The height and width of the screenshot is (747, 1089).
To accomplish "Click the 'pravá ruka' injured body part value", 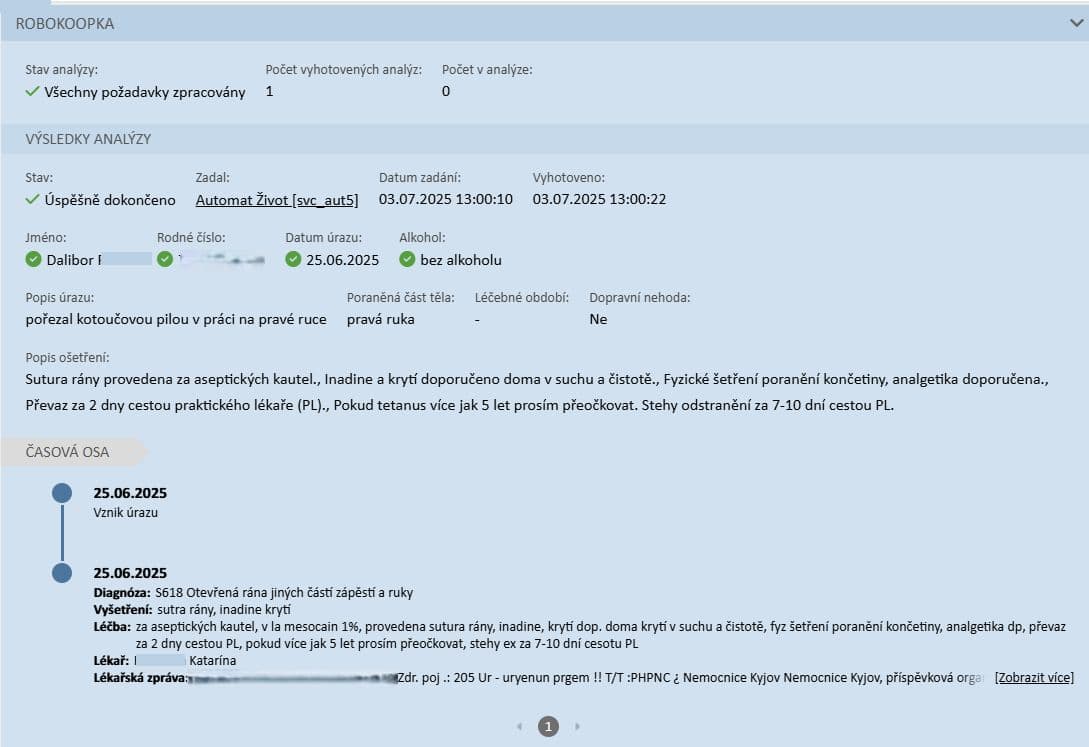I will click(380, 320).
